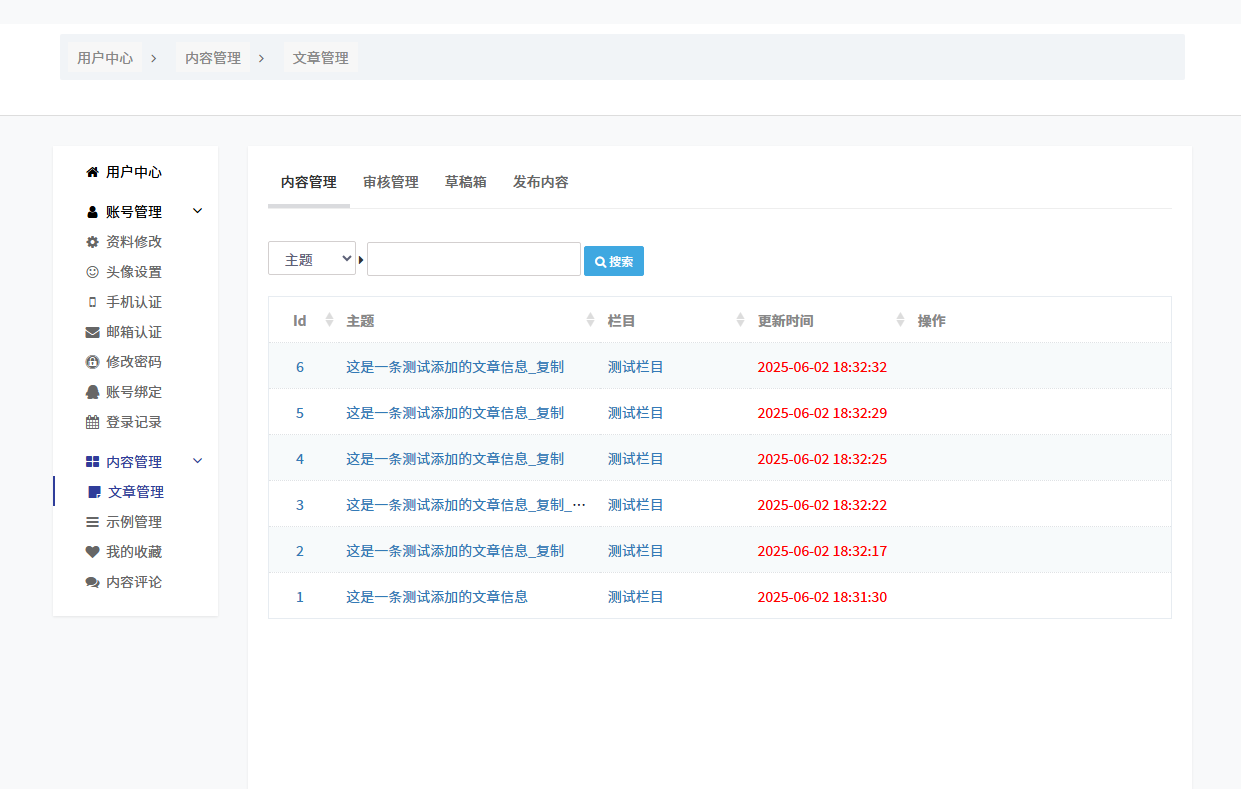
Task: Click the phone icon beside 手机认证
Action: tap(93, 302)
